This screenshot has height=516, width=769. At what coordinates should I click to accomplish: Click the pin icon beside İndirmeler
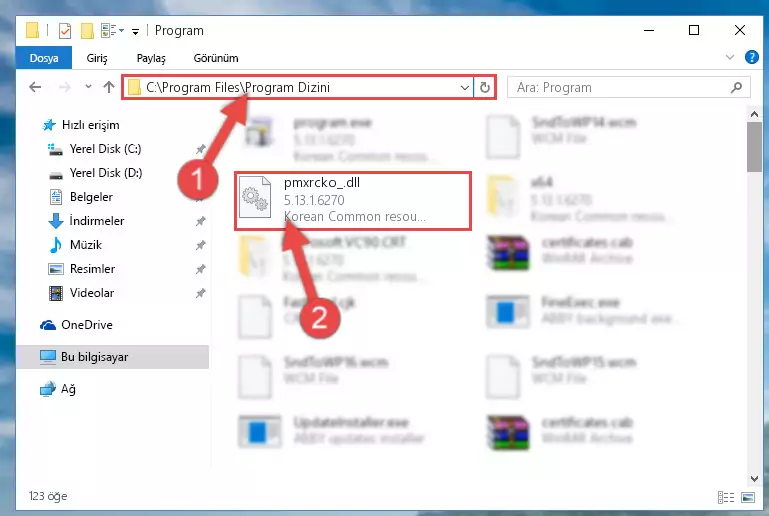pyautogui.click(x=200, y=221)
